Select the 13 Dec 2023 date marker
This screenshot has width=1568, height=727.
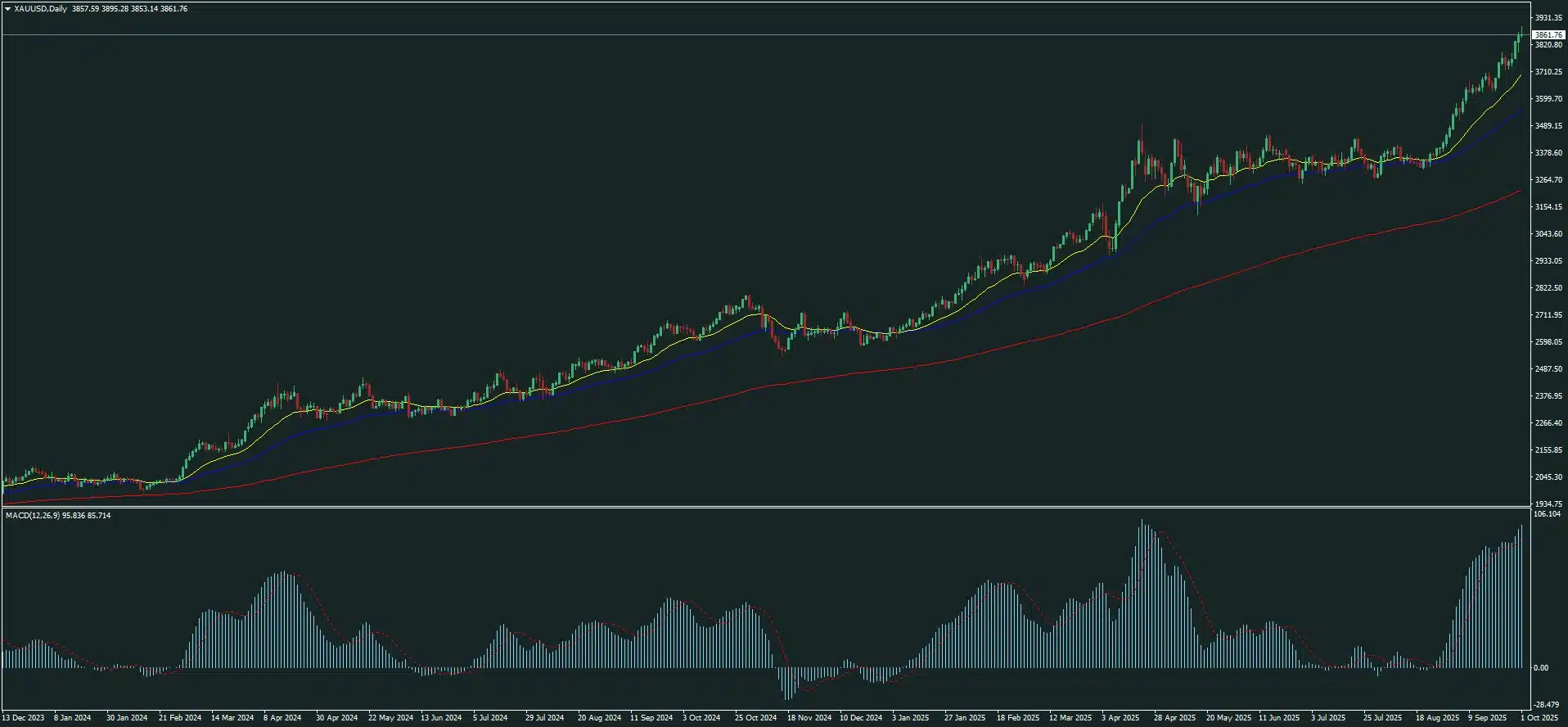click(x=23, y=718)
